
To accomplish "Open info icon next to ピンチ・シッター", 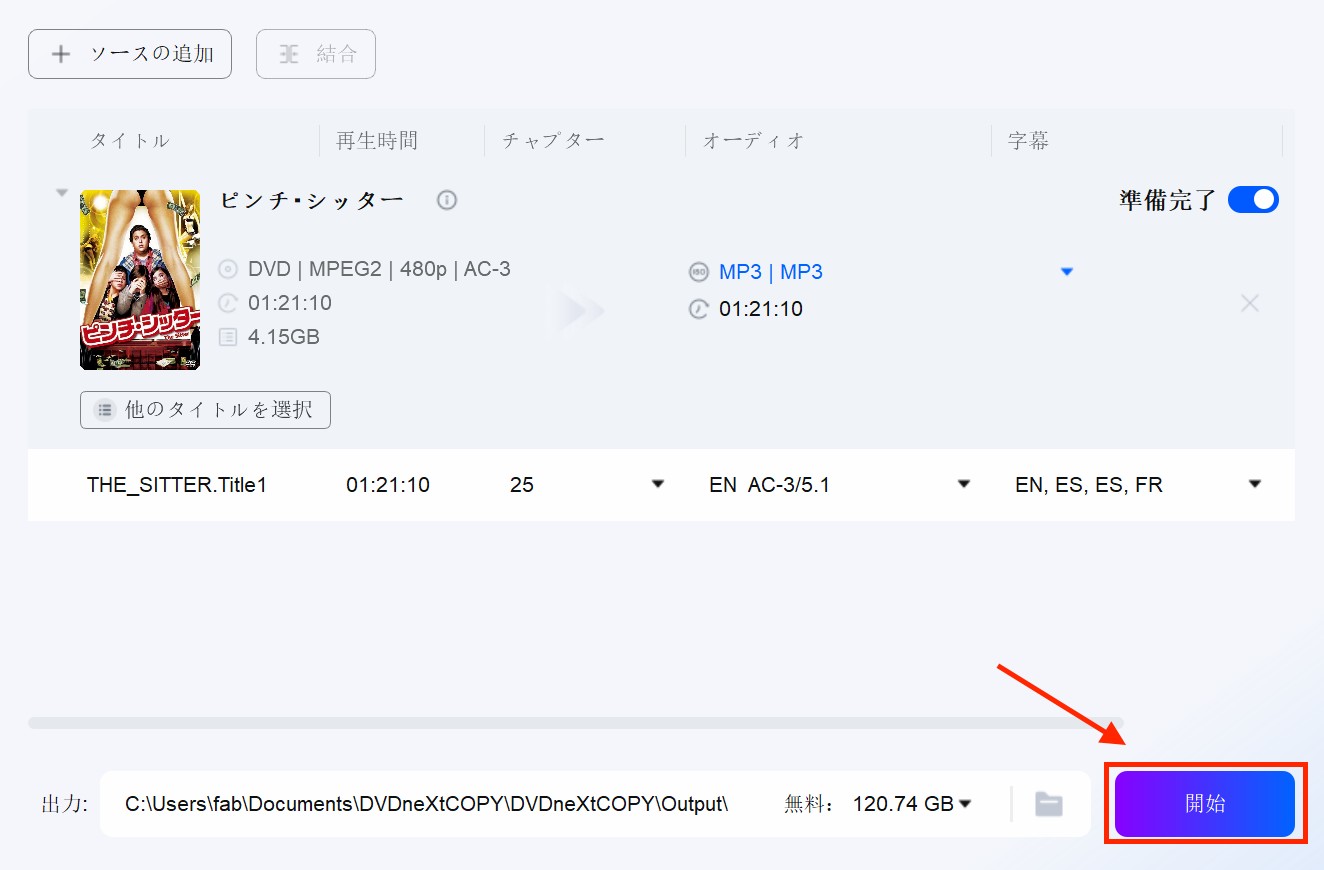I will pos(447,200).
